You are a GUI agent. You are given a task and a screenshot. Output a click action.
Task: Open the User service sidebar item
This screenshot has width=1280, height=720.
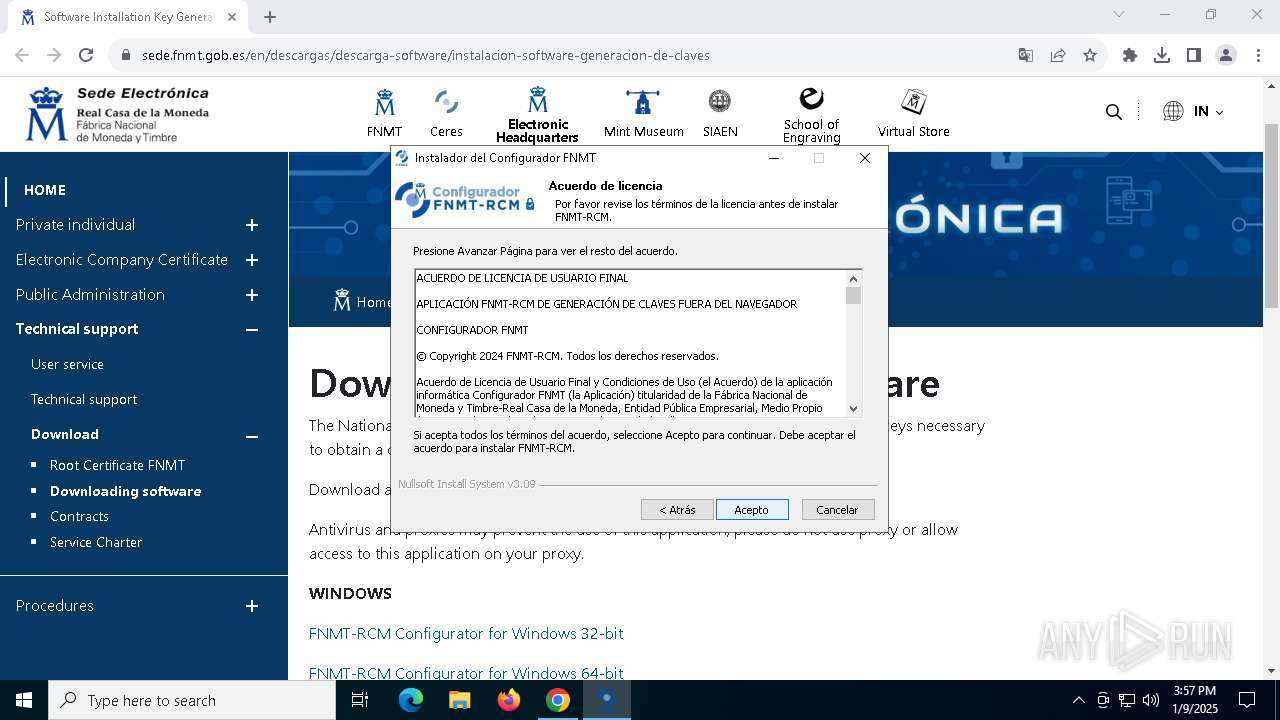tap(67, 364)
